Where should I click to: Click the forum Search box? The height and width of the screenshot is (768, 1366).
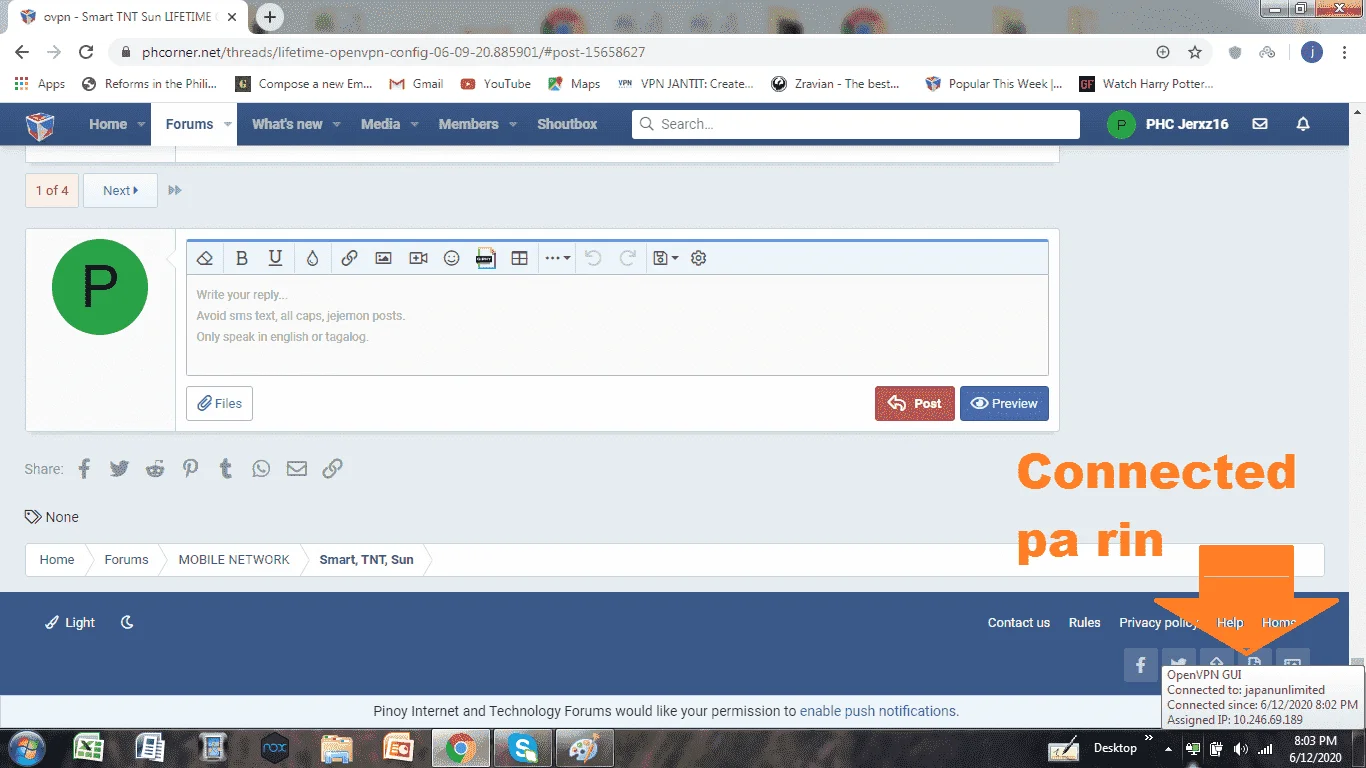click(856, 124)
